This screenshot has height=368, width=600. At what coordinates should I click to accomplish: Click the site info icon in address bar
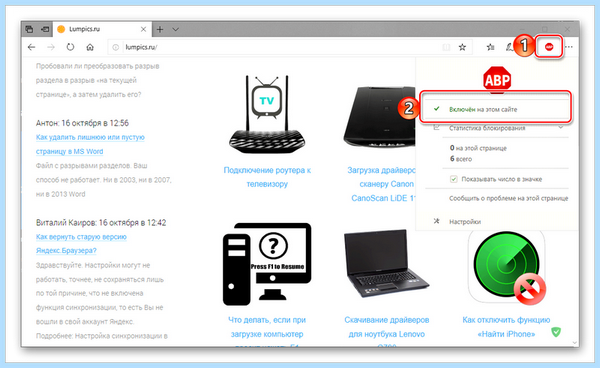[x=115, y=47]
